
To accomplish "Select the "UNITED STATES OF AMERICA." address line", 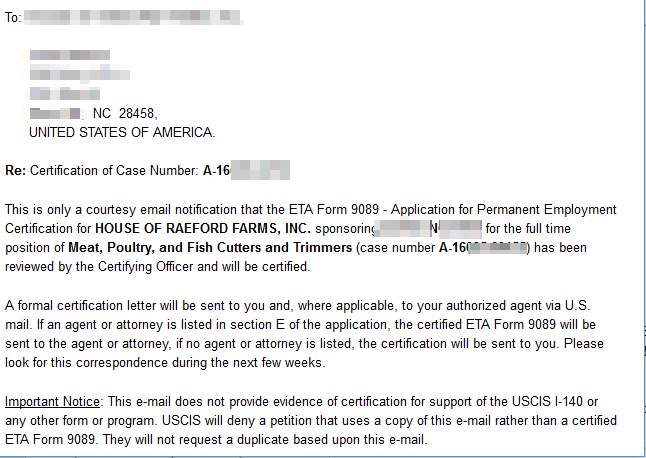I will [121, 132].
